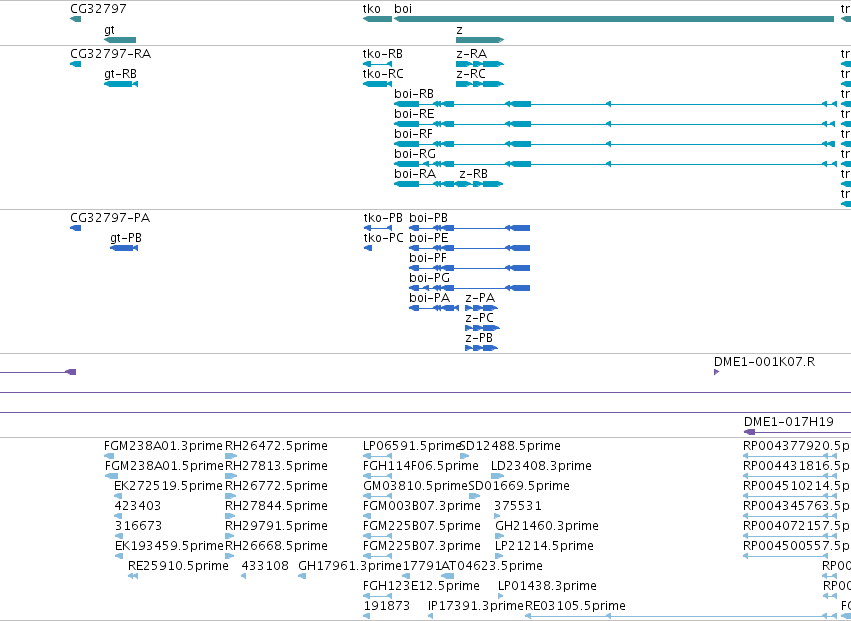Open the boi-PB protein label
Viewport: 851px width, 621px height.
[429, 218]
